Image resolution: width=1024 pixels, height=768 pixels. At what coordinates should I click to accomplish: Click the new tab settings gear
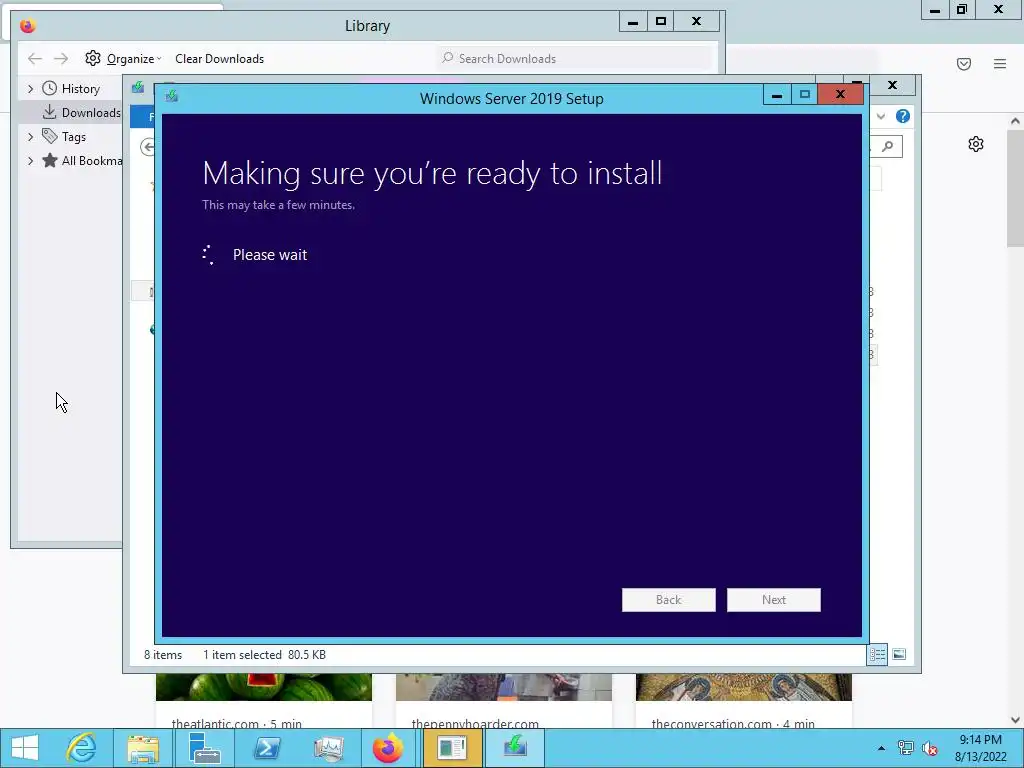tap(976, 144)
